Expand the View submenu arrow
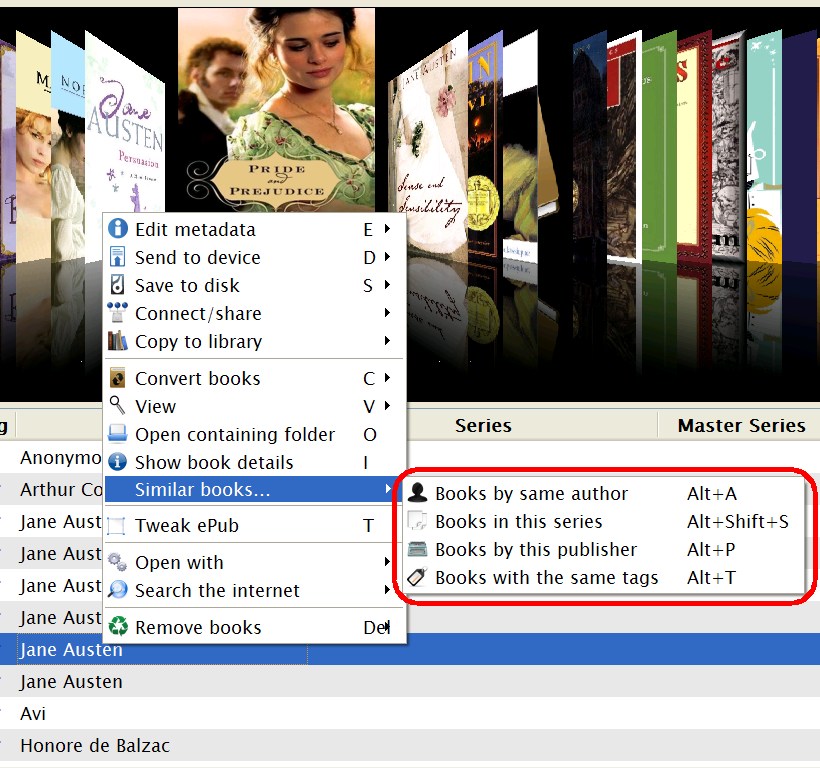 coord(388,406)
